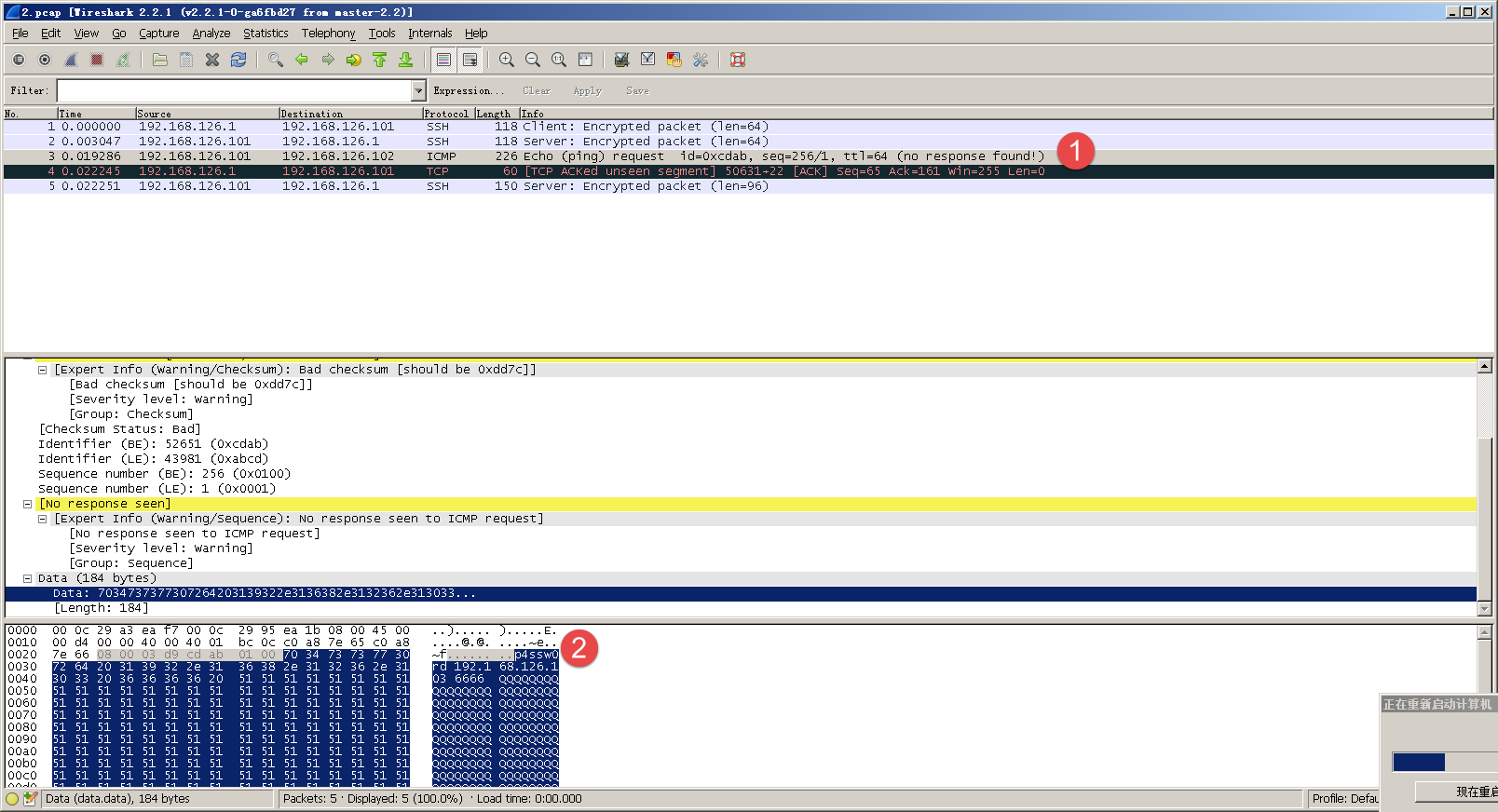Sort by the Source column header
This screenshot has width=1498, height=812.
coord(207,114)
